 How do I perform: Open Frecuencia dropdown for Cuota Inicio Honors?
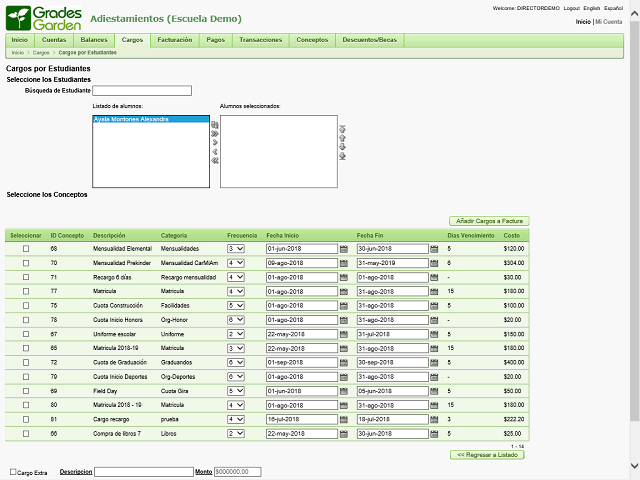point(236,320)
